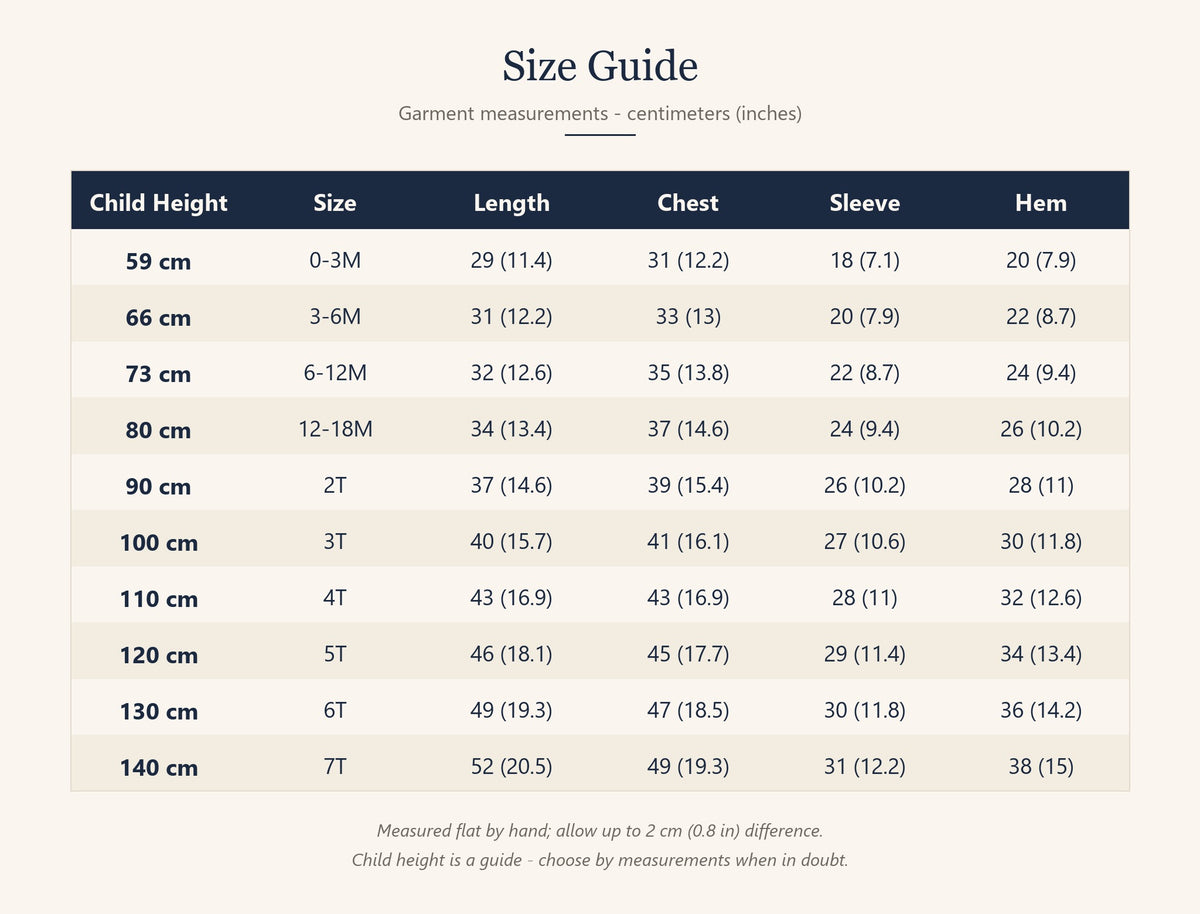Screen dimensions: 1200x914
Task: Click Chest value 31 (12.2) in 0-3M row
Action: point(688,260)
